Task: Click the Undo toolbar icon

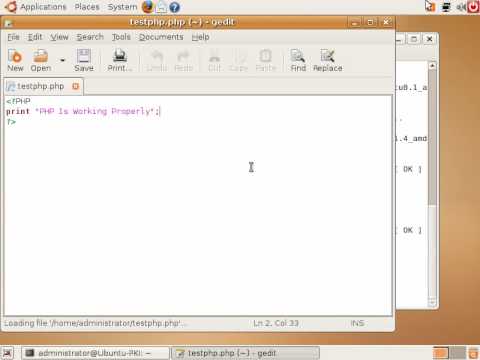Action: tap(157, 60)
